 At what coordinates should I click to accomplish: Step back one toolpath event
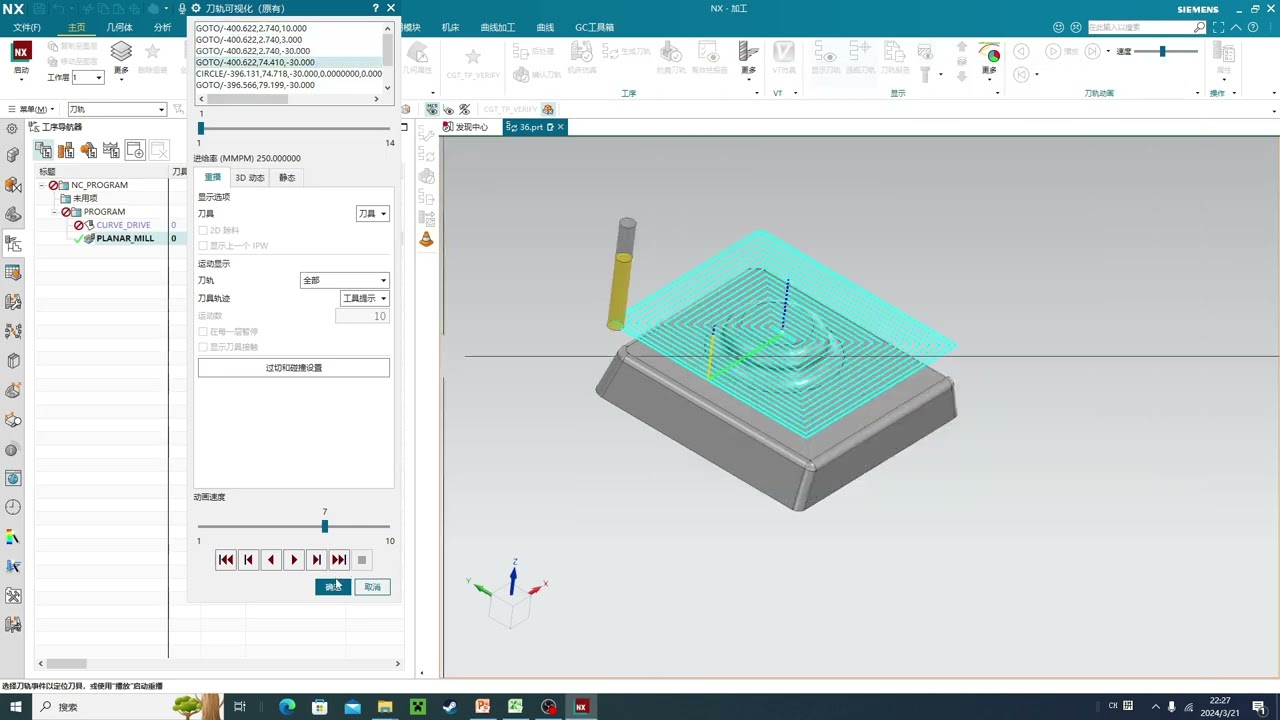point(248,560)
